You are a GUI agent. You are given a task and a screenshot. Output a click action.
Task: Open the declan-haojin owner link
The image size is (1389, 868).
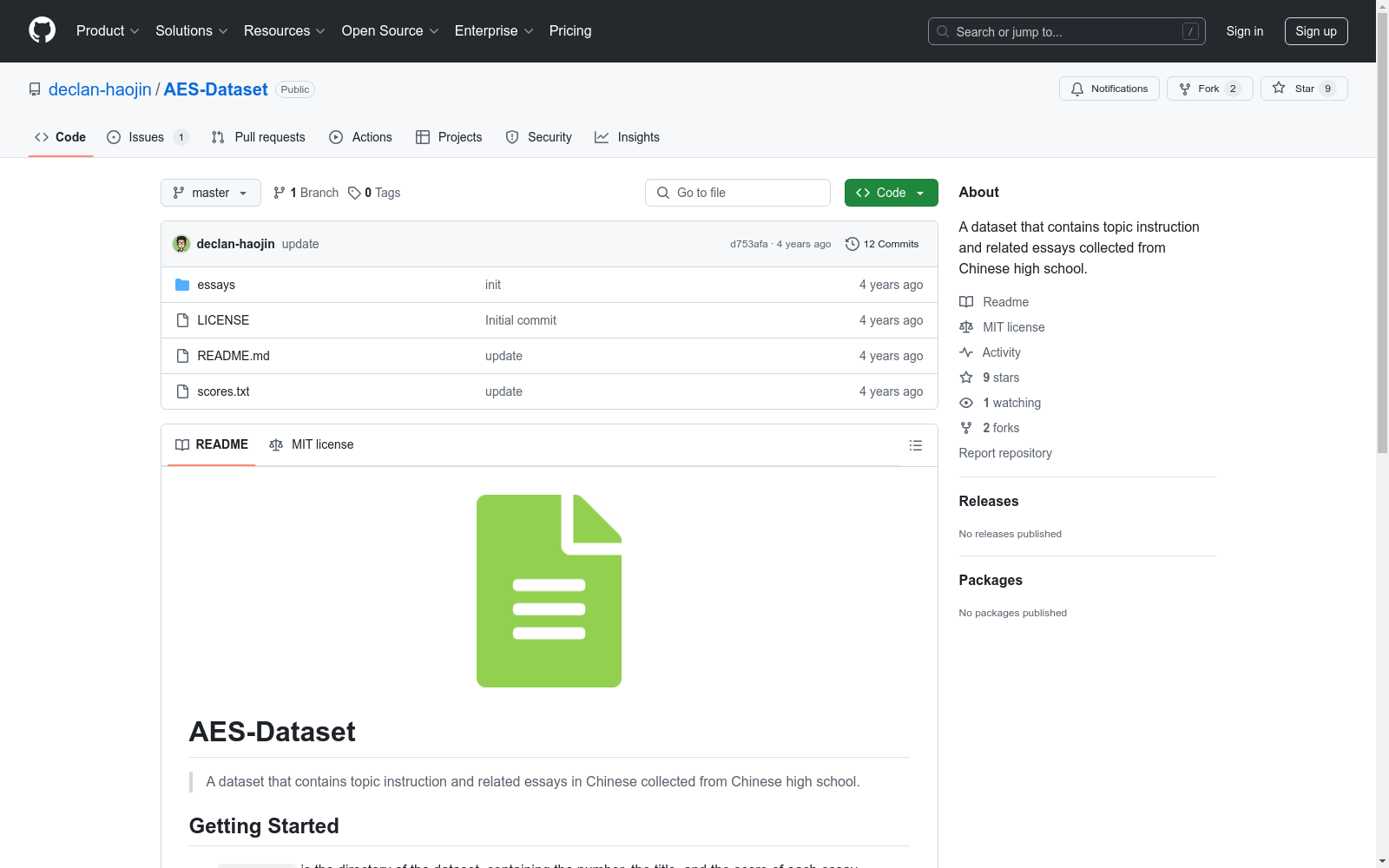pos(100,89)
